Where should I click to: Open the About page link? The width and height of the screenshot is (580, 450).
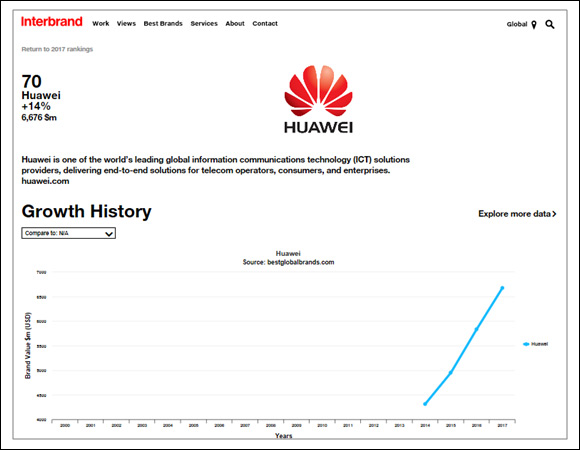tap(235, 24)
